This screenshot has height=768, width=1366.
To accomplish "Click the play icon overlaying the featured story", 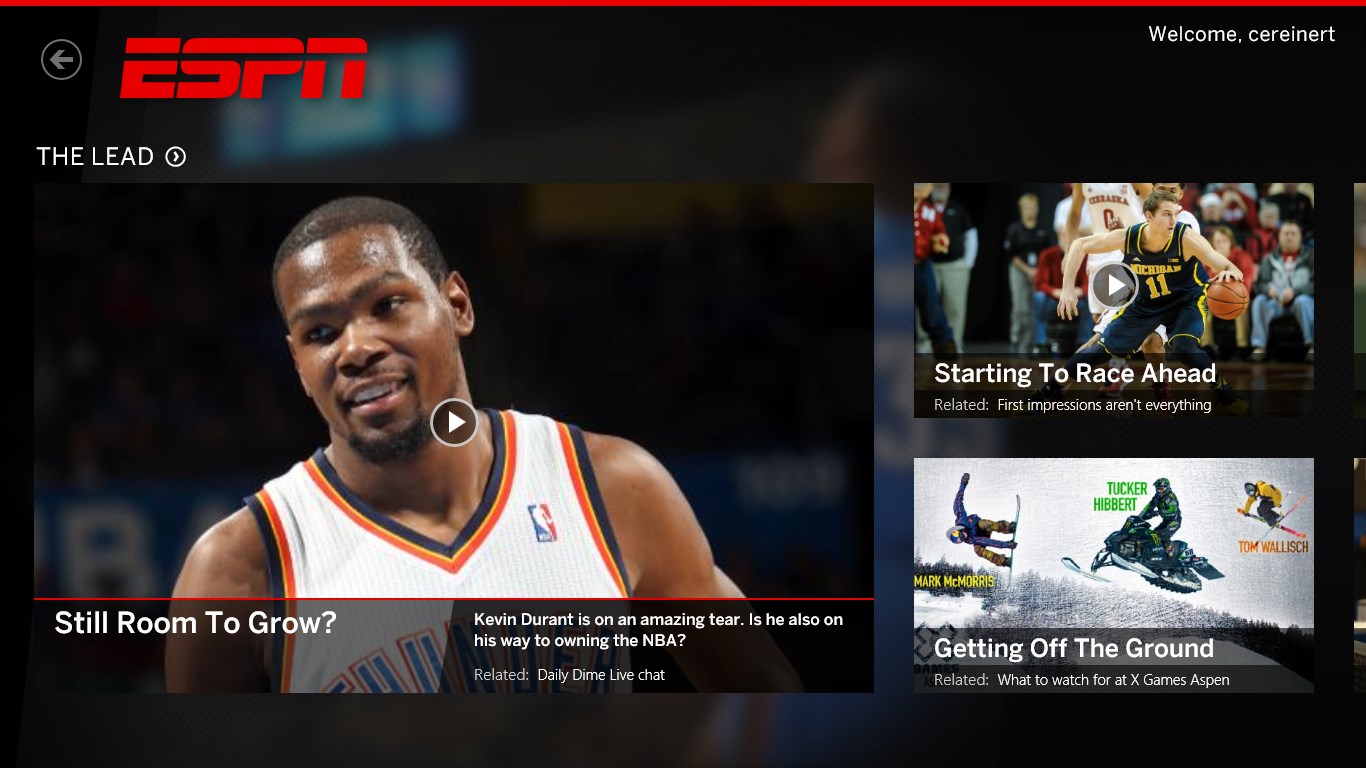I will point(454,422).
